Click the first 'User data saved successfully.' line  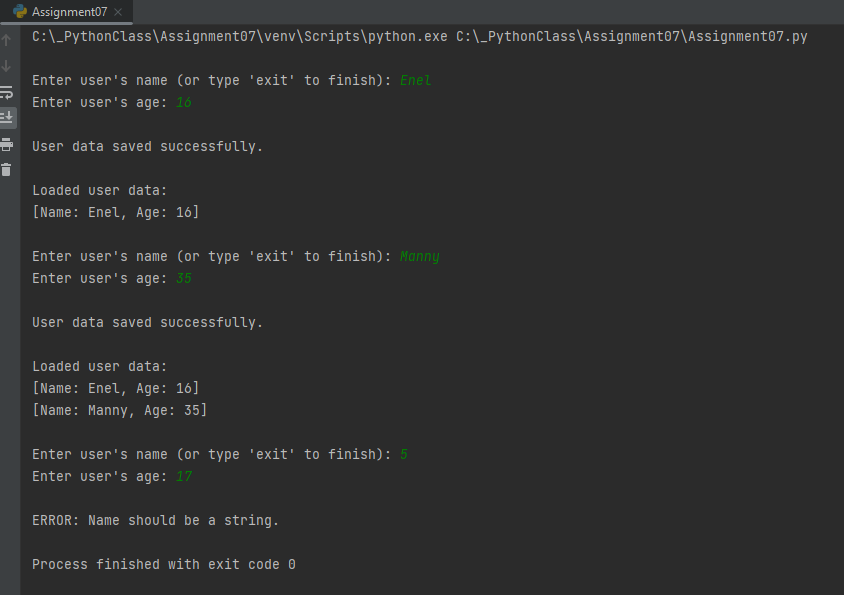tap(147, 146)
